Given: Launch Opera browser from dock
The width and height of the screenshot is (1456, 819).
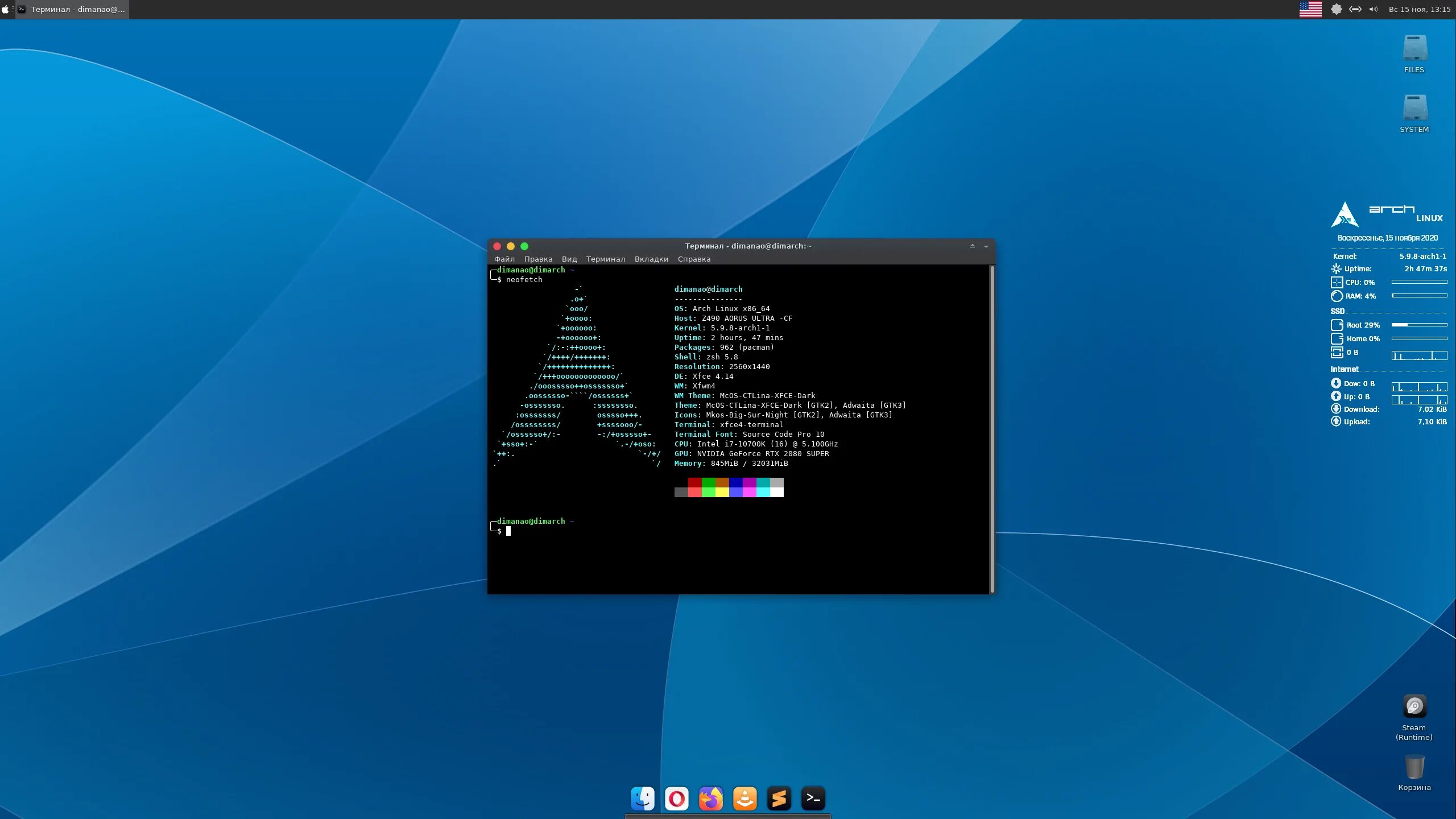Looking at the screenshot, I should coord(677,799).
